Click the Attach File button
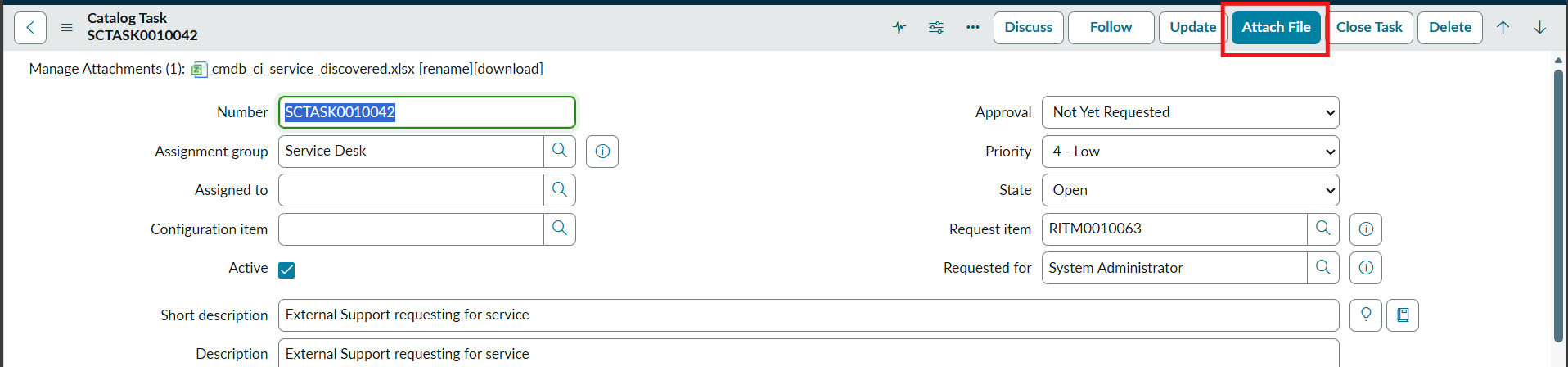The image size is (1568, 367). point(1276,28)
